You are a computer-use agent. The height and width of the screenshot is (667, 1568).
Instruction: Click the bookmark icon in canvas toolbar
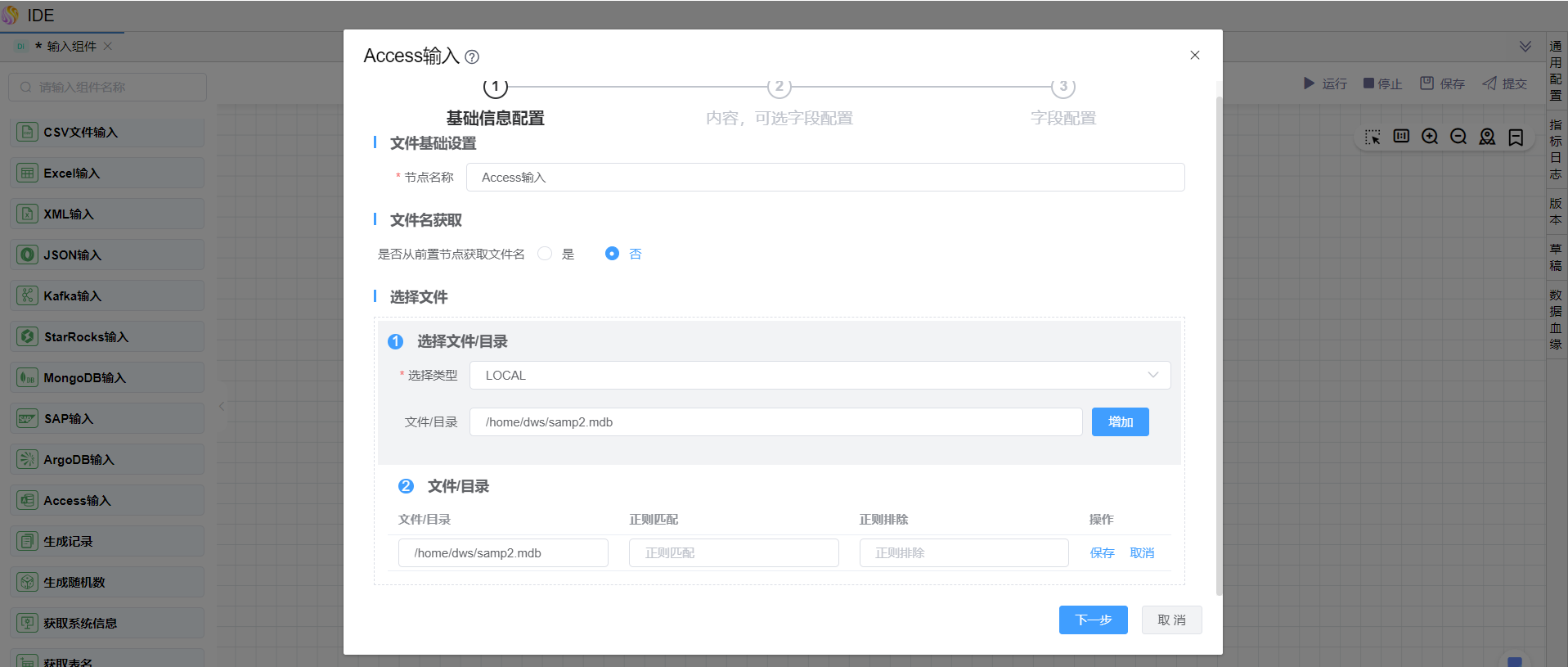[x=1516, y=137]
